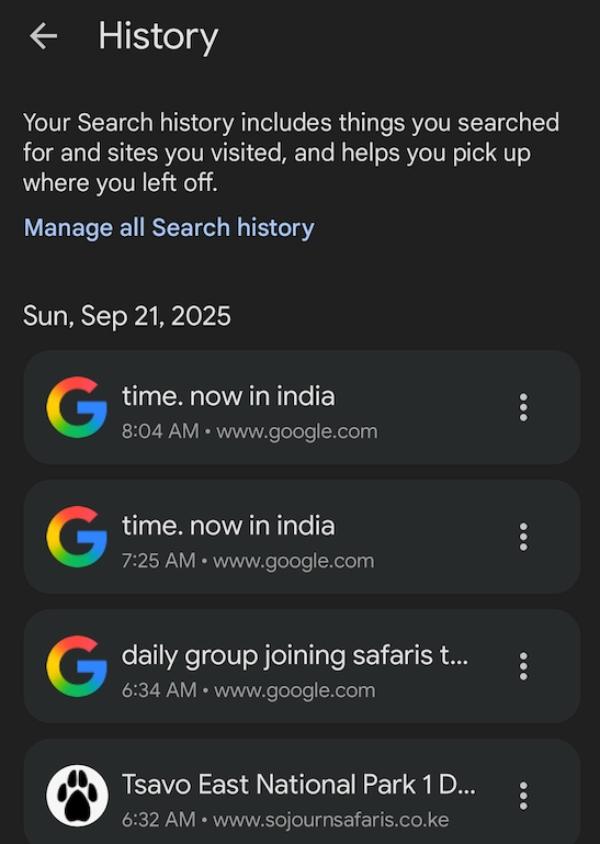This screenshot has width=600, height=844.
Task: Open 'time. now in india' 7:25 AM search
Action: (228, 526)
